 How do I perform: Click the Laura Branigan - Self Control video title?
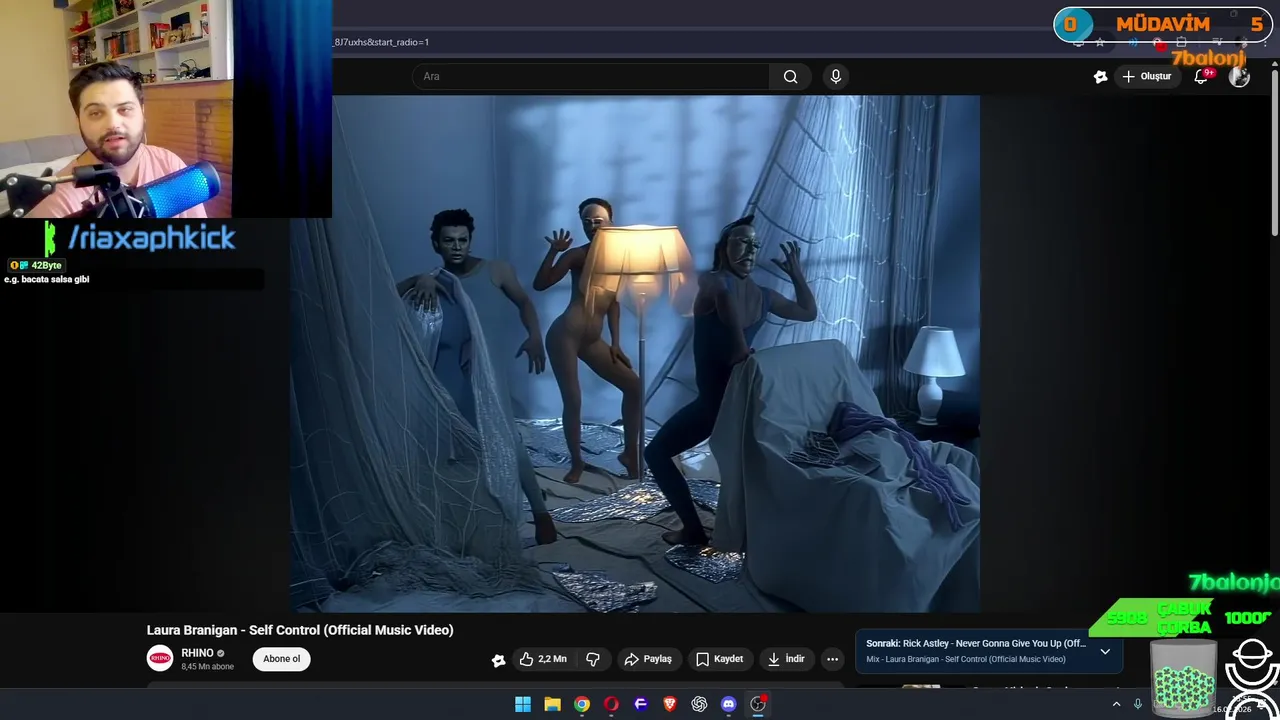coord(300,630)
